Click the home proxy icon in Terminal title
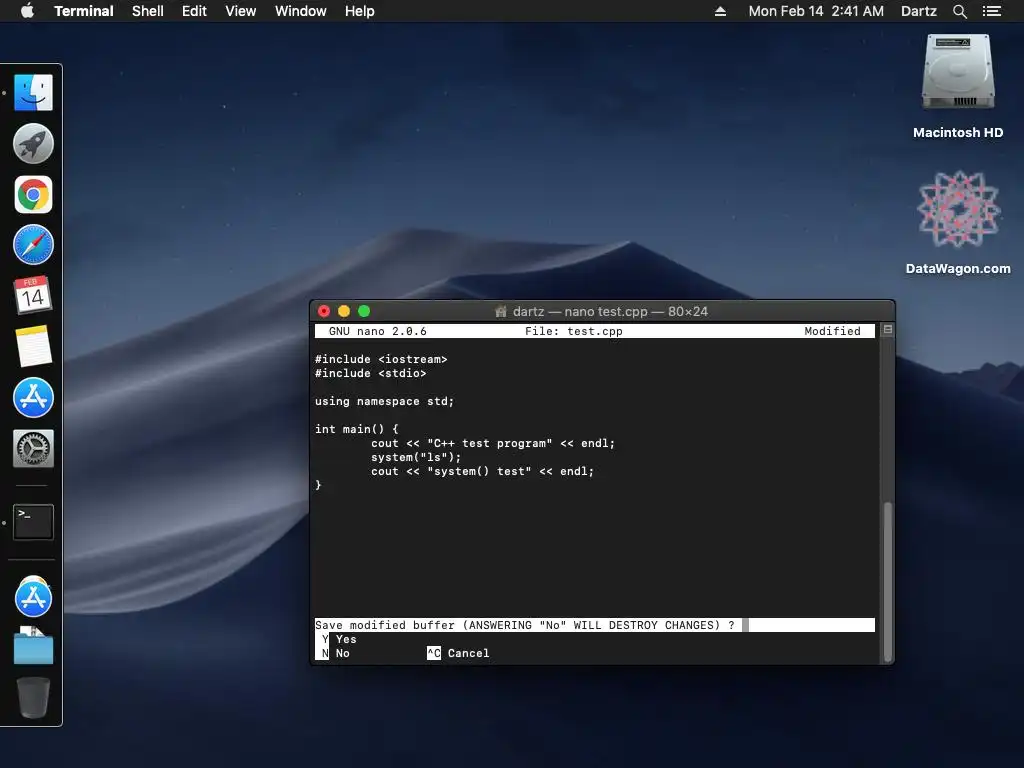 [501, 312]
